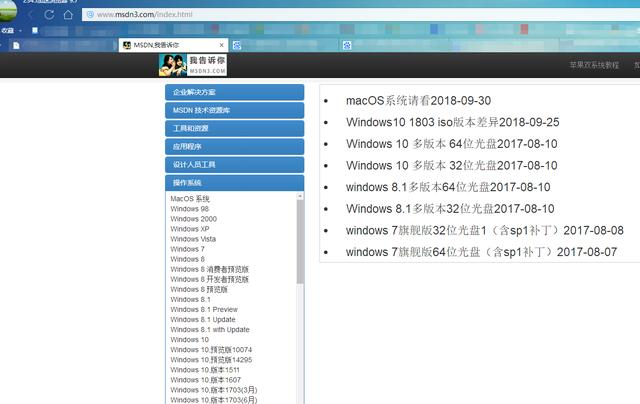Expand the 应用程序 section
This screenshot has height=404, width=640.
(235, 147)
